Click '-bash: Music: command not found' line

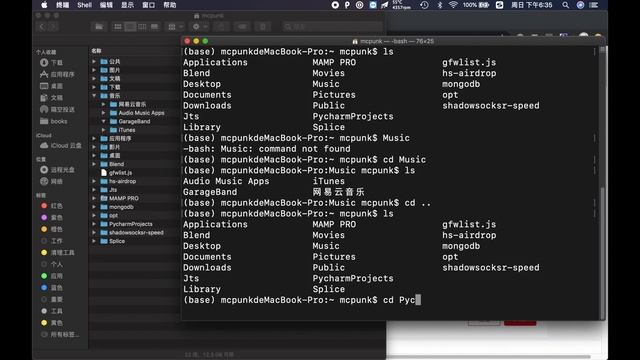coord(267,149)
